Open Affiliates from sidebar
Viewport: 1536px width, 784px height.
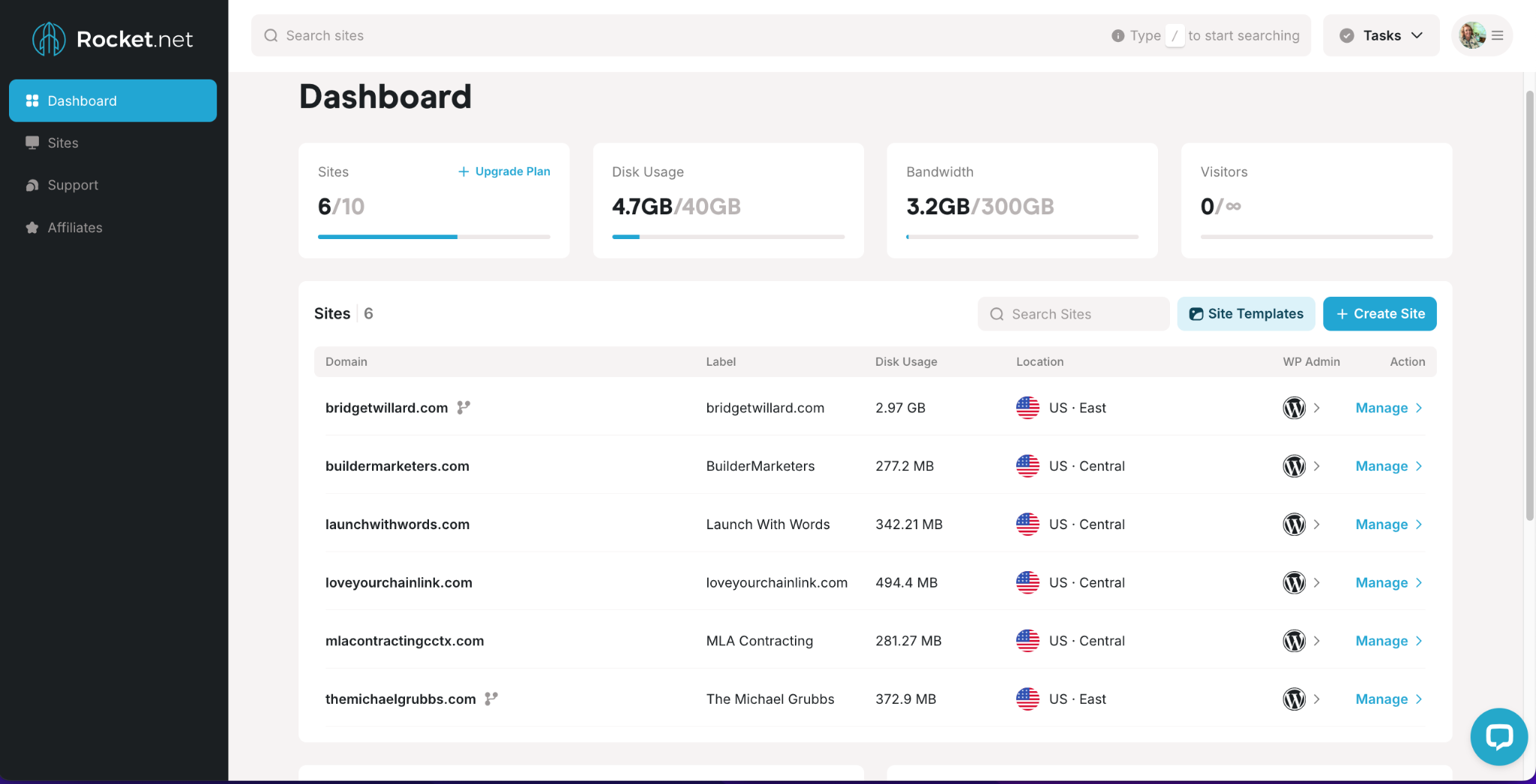coord(112,227)
